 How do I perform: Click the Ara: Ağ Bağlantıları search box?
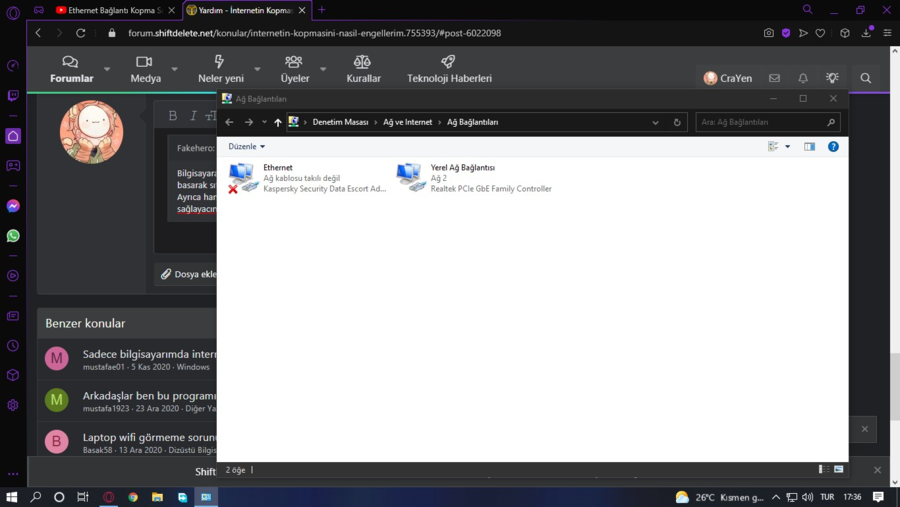(762, 122)
